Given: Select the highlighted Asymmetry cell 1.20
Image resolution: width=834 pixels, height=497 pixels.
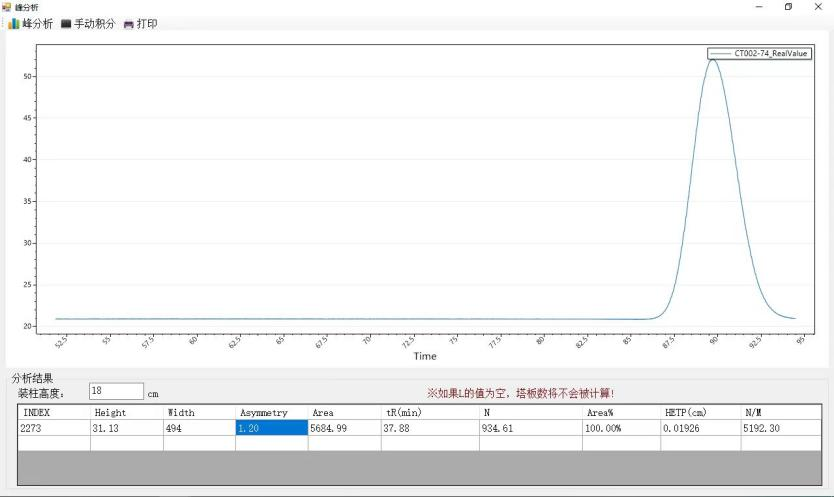Looking at the screenshot, I should point(271,428).
